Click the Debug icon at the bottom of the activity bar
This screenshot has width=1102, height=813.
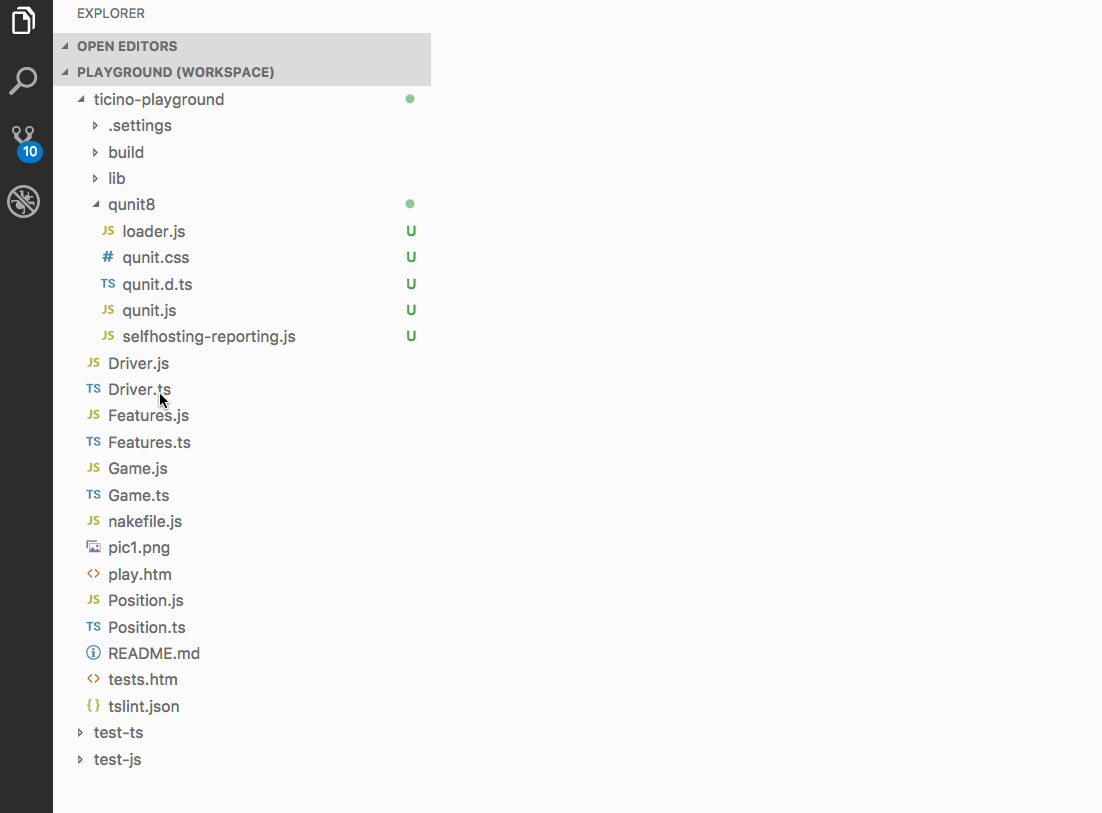pyautogui.click(x=24, y=201)
